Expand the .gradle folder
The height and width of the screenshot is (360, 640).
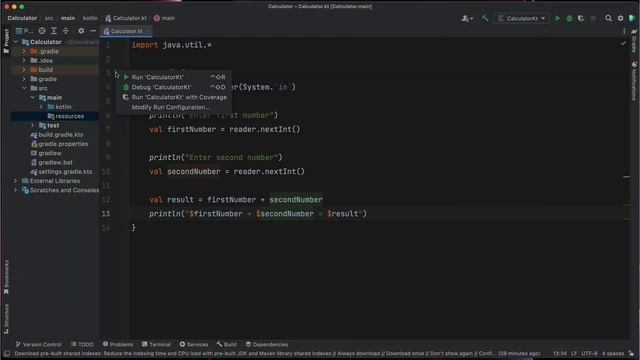pyautogui.click(x=24, y=51)
